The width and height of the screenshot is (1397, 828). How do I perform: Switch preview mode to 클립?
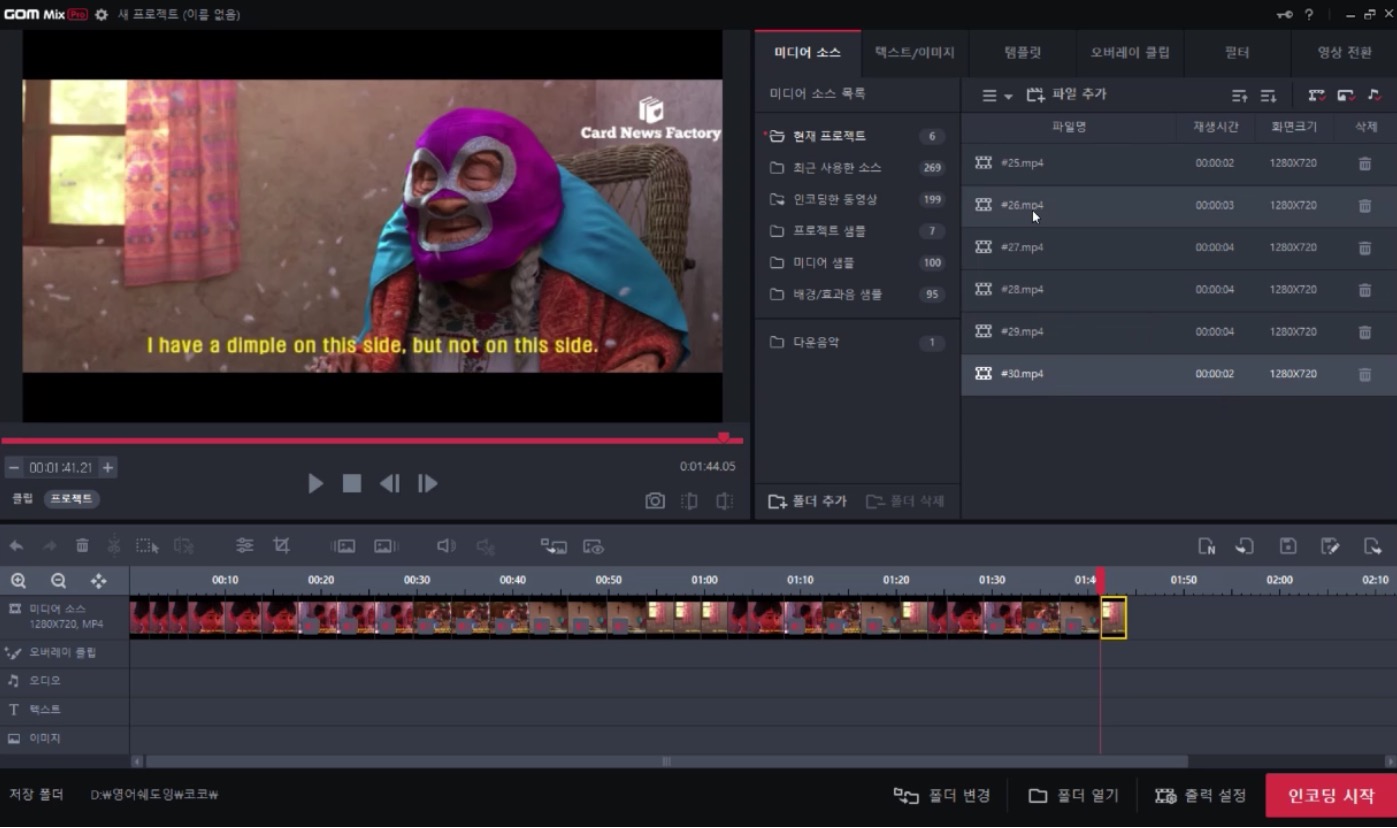[22, 498]
